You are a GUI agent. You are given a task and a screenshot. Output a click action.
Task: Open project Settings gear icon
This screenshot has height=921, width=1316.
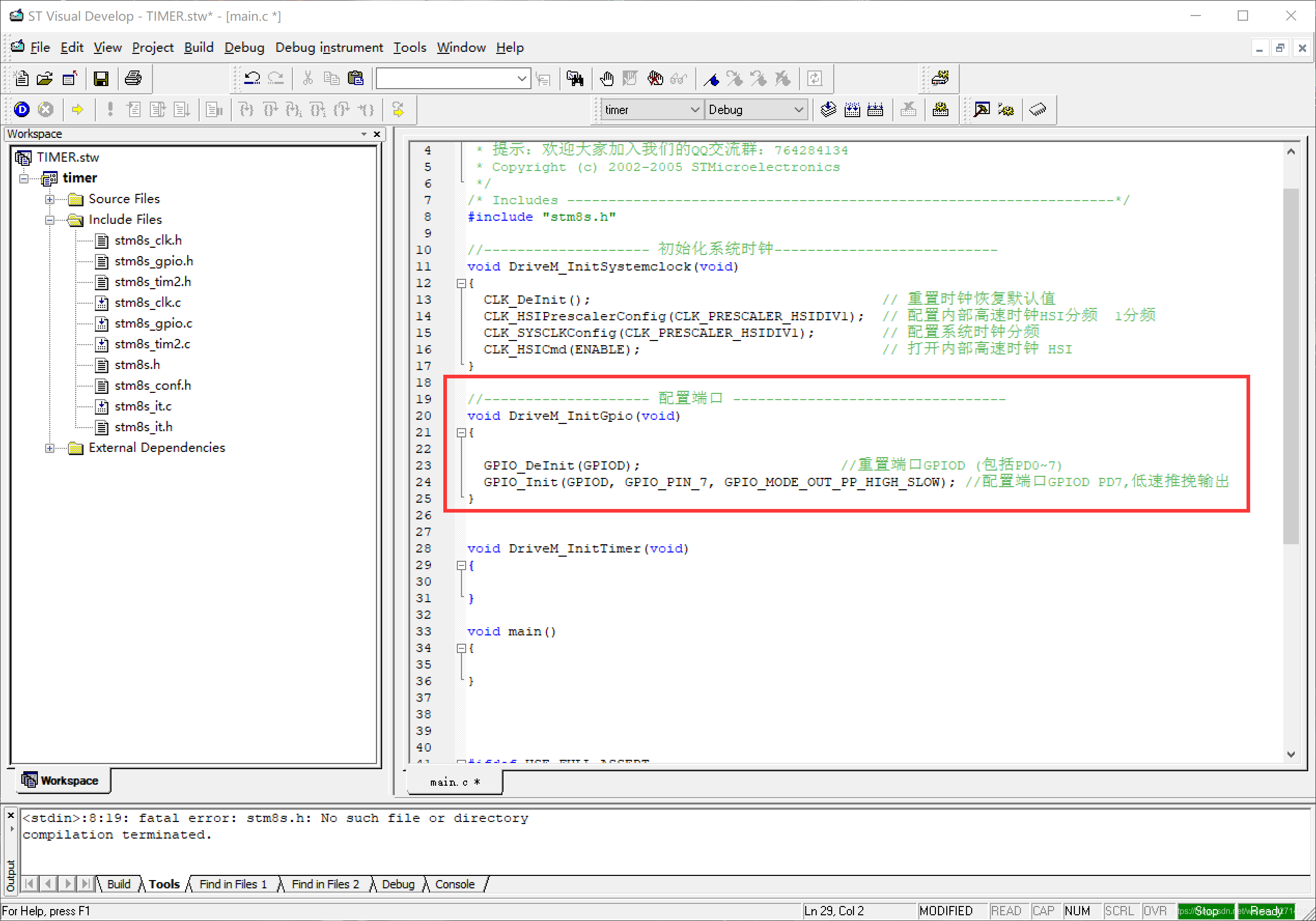(941, 109)
